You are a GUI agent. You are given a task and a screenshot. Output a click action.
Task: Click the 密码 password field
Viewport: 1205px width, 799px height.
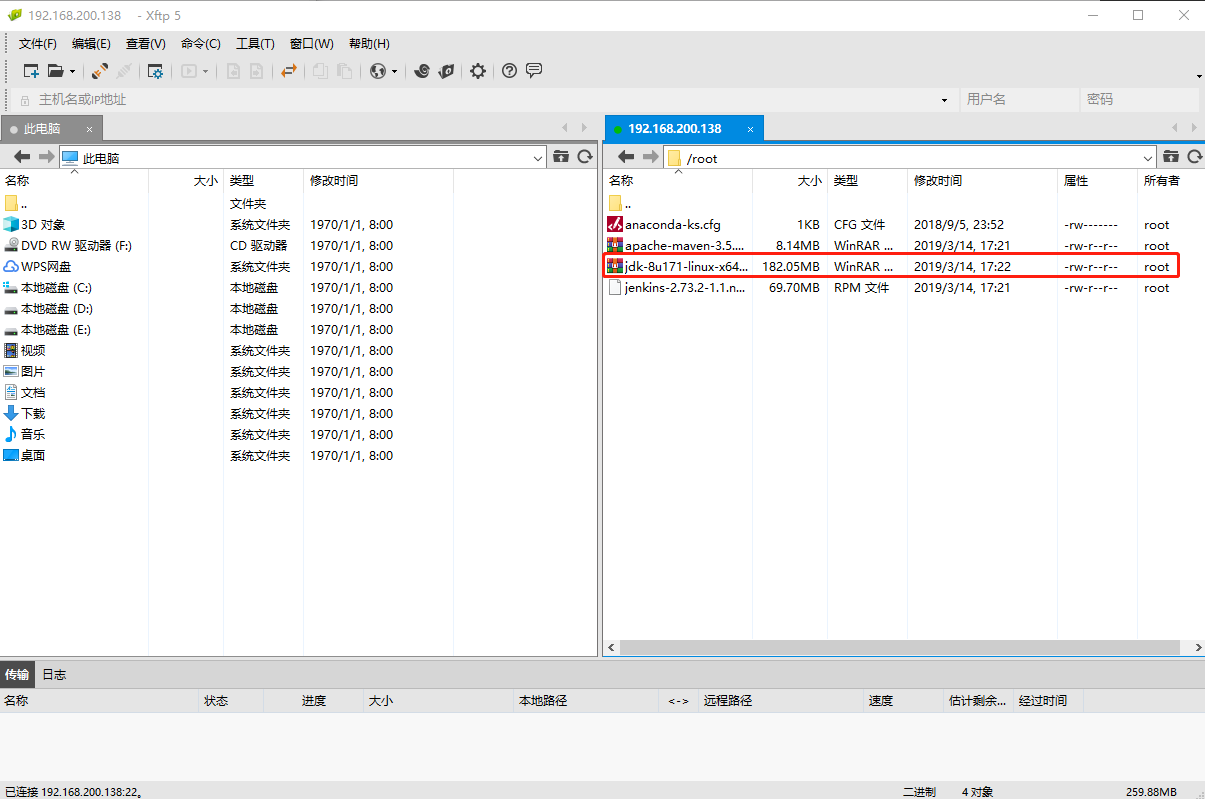coord(1140,99)
